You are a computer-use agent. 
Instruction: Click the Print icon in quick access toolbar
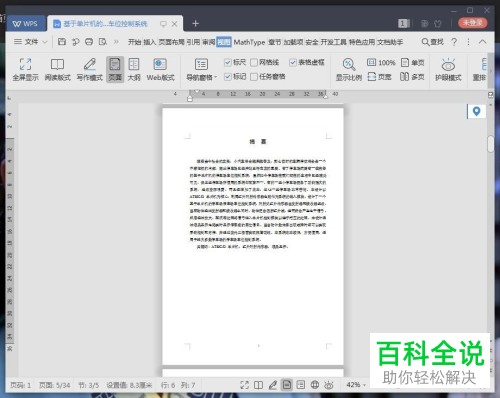click(x=89, y=42)
